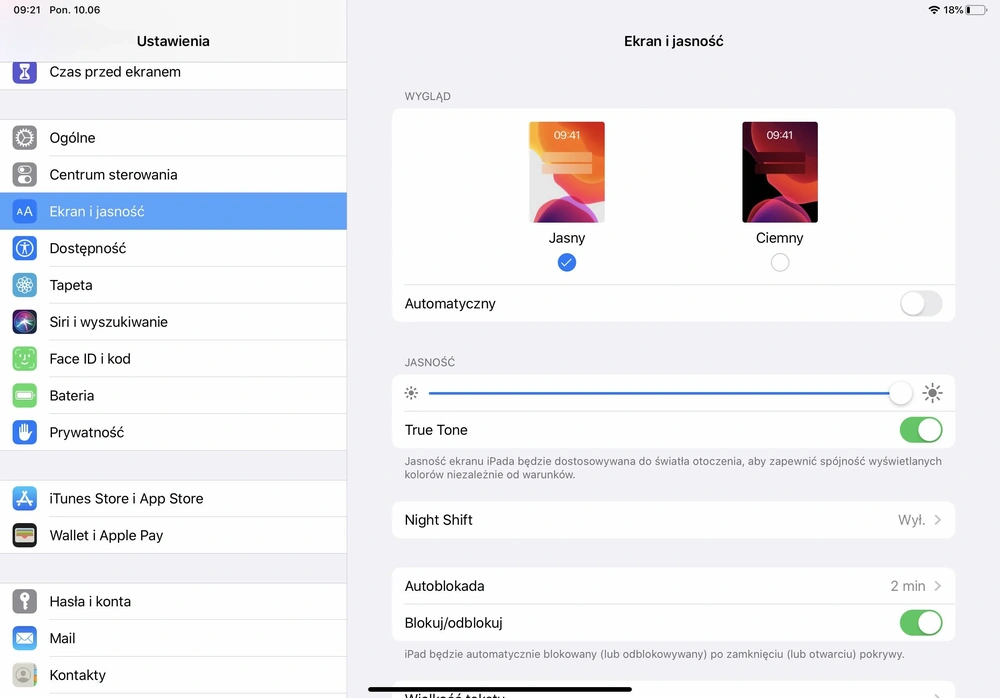Tap the Tapeta wallpaper icon
1000x698 pixels.
point(24,285)
